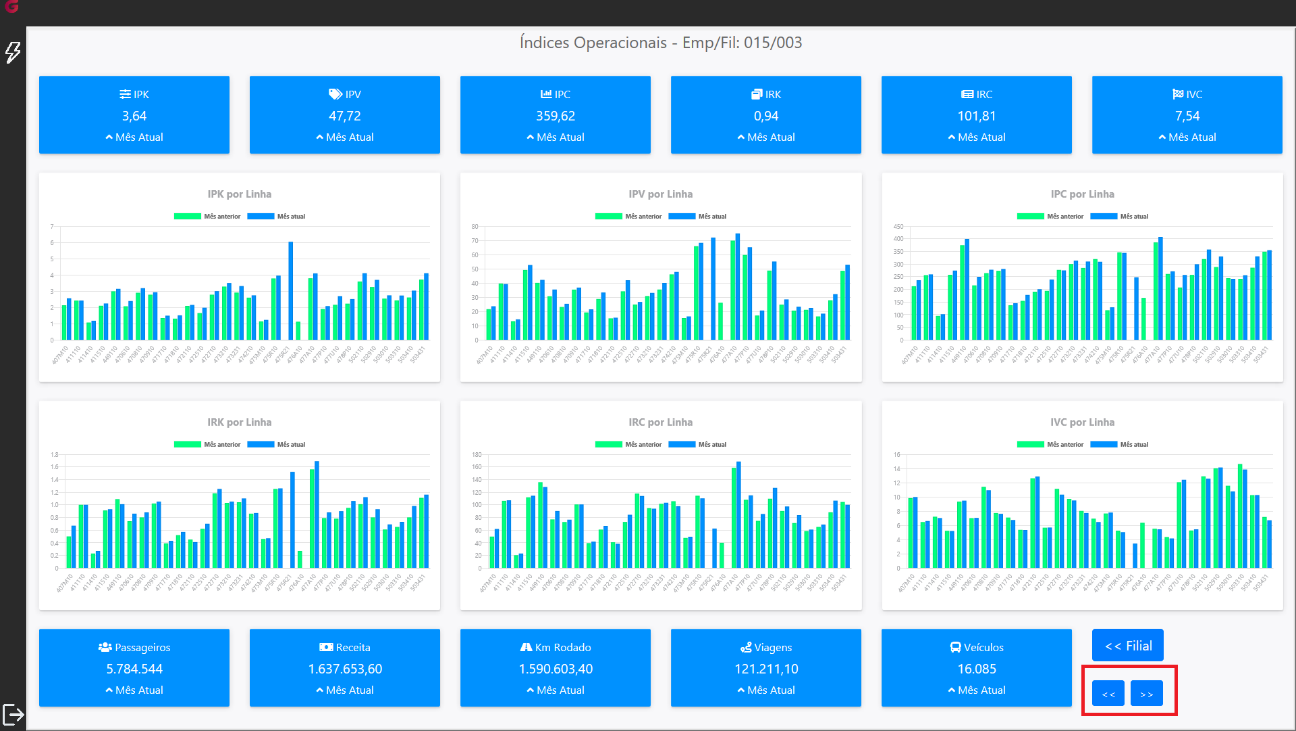Click the << Filial button
1296x731 pixels.
[1128, 645]
